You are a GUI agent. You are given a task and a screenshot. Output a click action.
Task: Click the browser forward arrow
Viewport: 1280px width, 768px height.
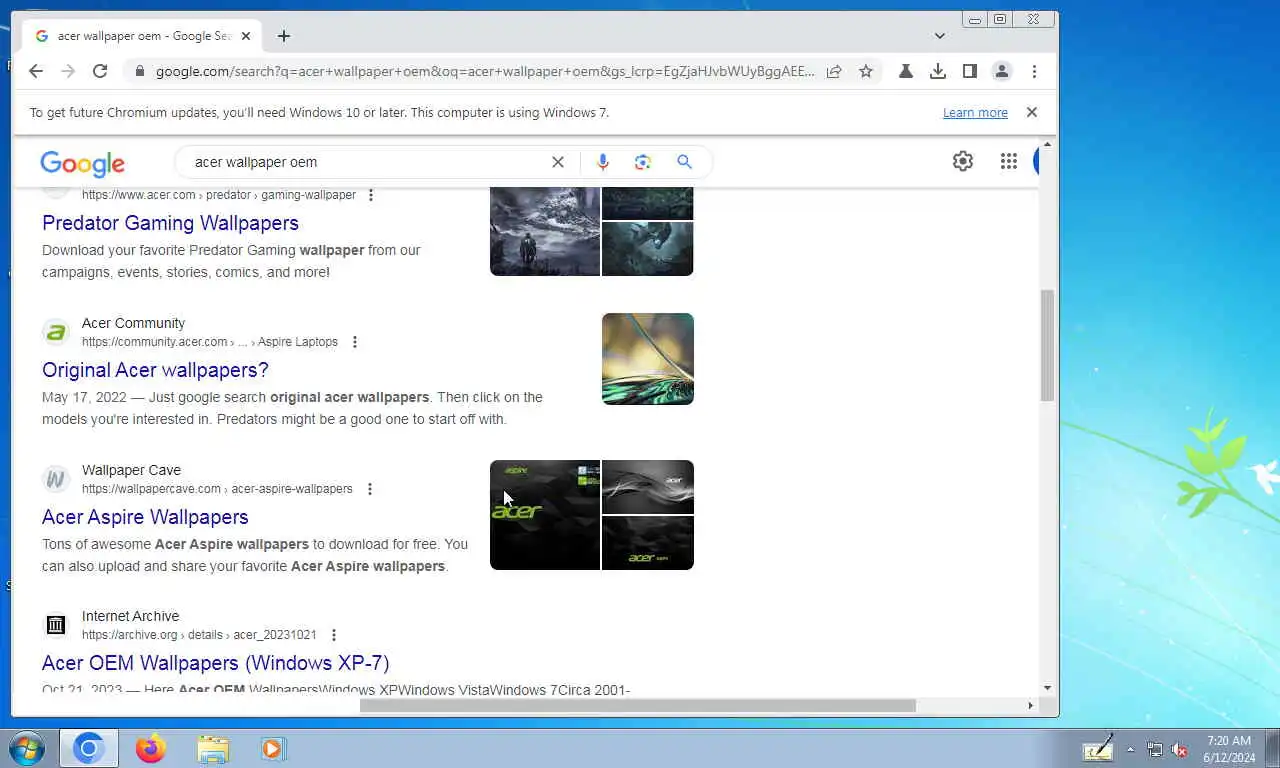pos(68,71)
